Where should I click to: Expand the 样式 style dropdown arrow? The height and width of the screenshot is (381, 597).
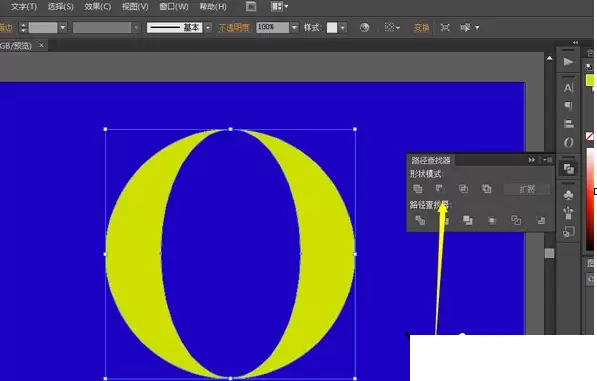pyautogui.click(x=343, y=27)
